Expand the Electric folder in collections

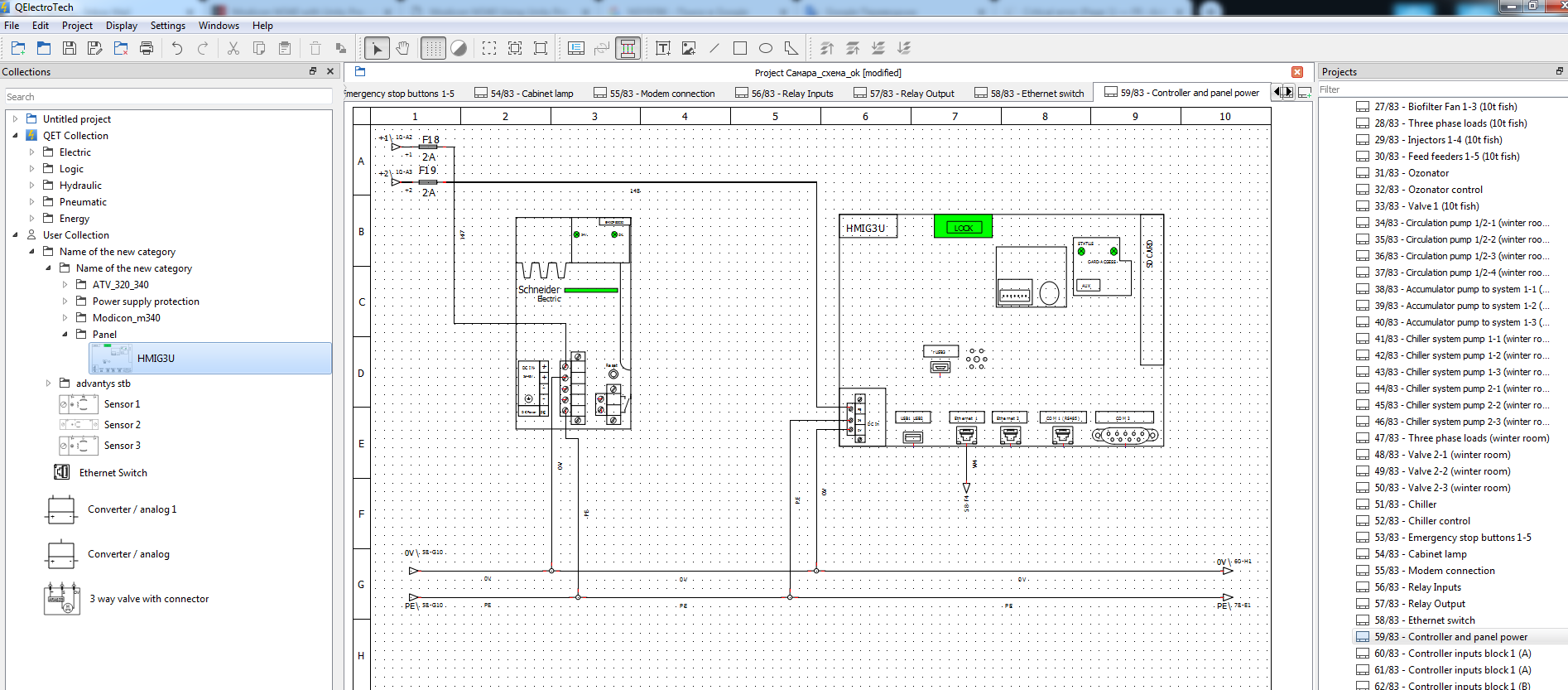32,152
